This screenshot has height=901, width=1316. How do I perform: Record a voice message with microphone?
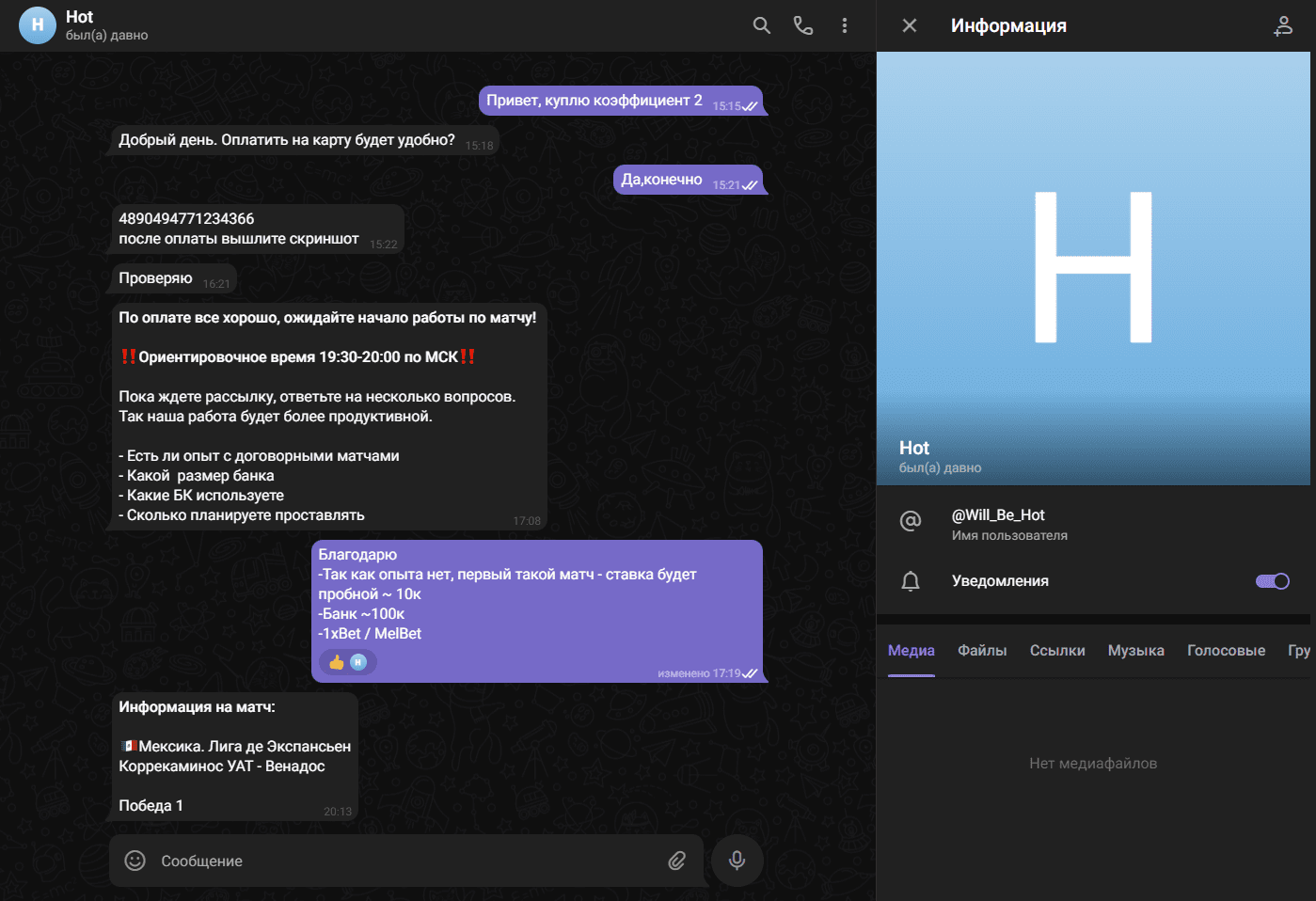pos(737,860)
